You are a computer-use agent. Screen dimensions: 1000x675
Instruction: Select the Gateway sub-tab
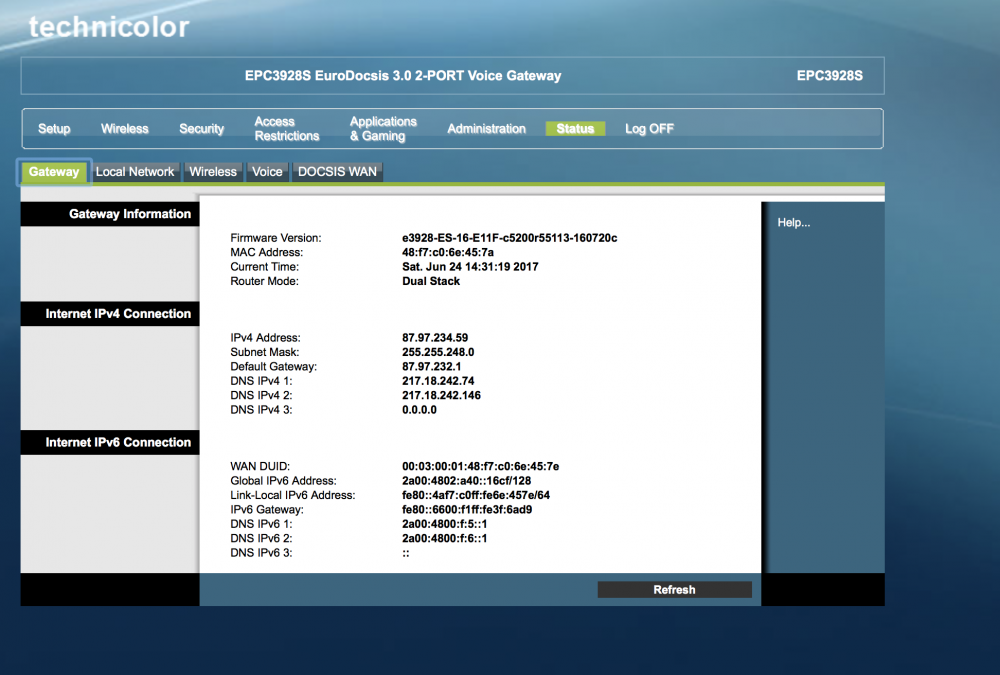[x=54, y=172]
